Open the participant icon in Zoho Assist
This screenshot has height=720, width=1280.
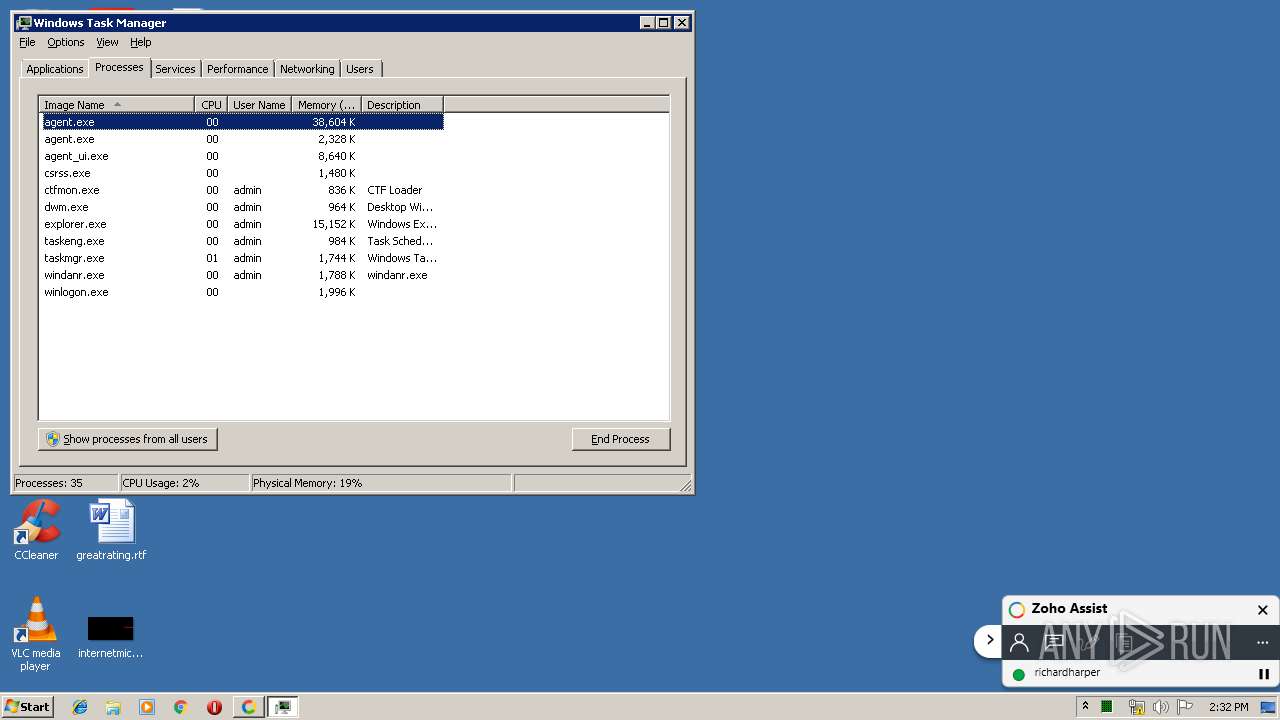[x=1019, y=642]
